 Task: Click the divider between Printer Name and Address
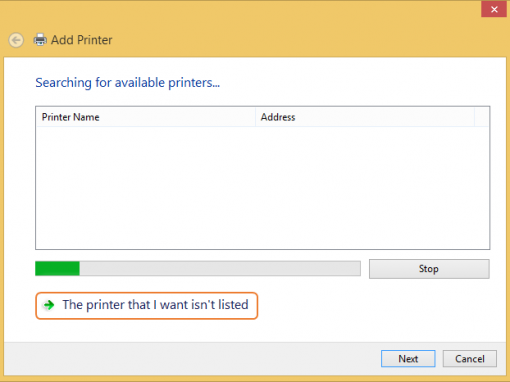(256, 117)
